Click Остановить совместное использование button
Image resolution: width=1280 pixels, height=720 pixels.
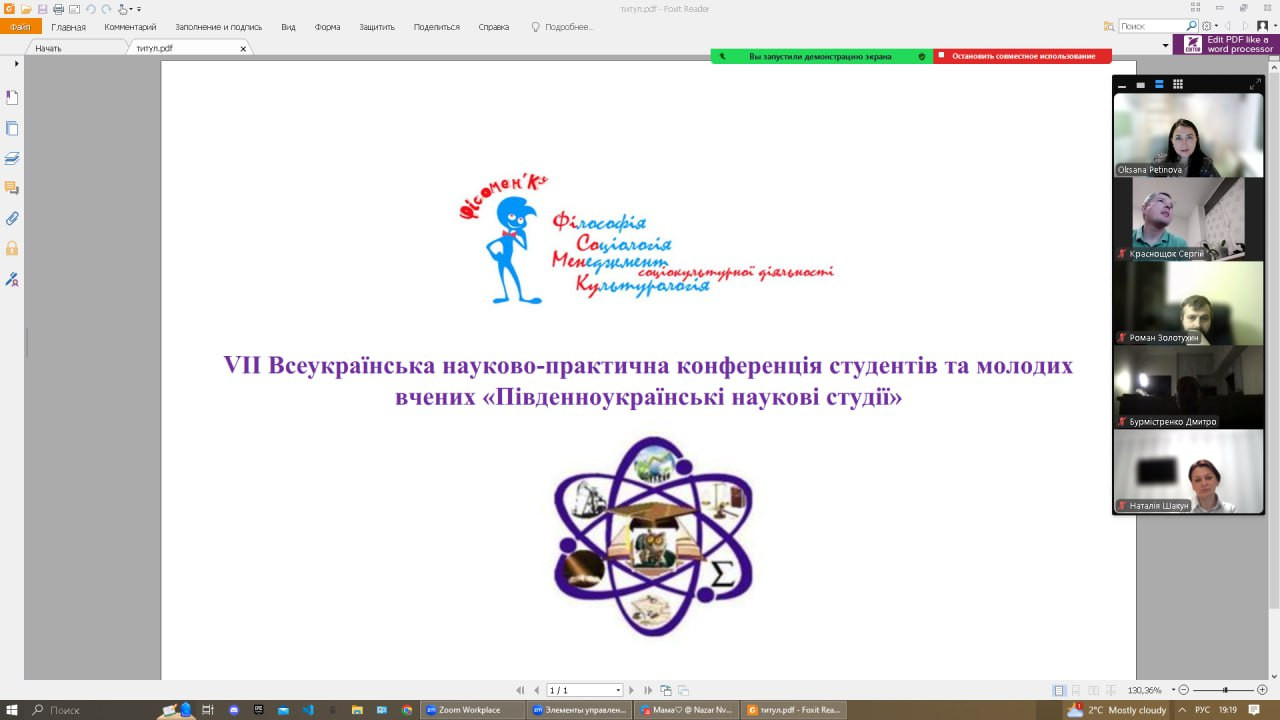tap(1022, 57)
